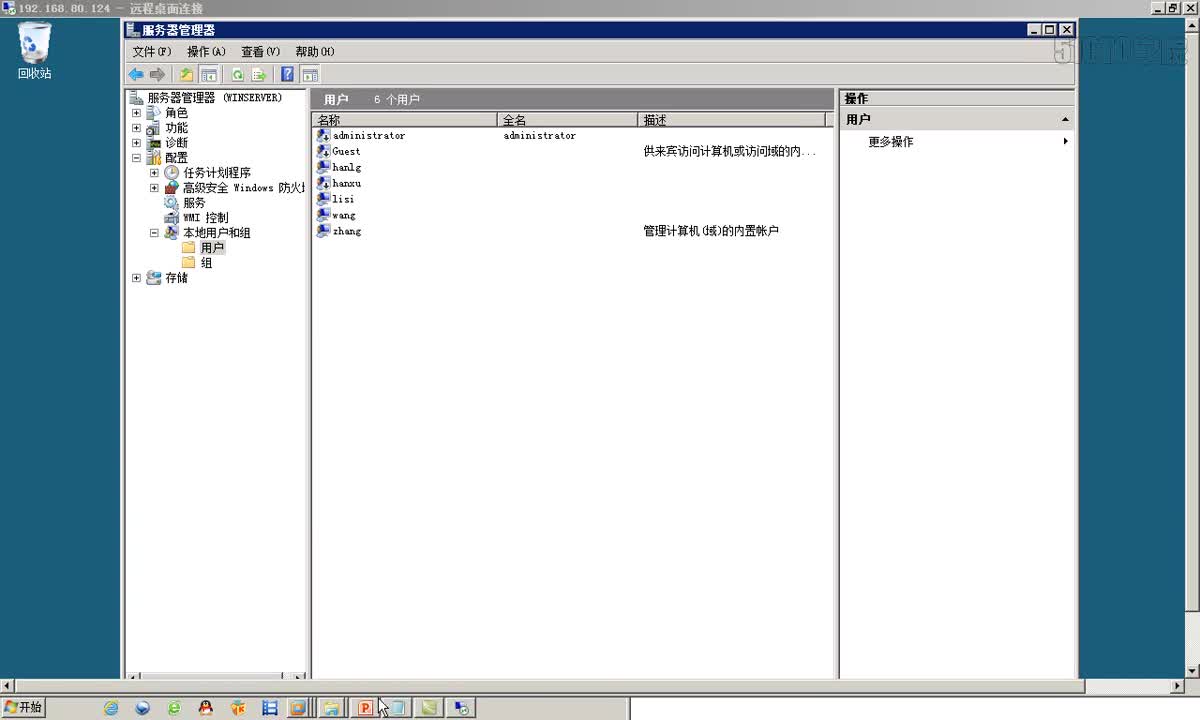Open the 帮助(H) menu
Screen dimensions: 1200x720
point(314,52)
